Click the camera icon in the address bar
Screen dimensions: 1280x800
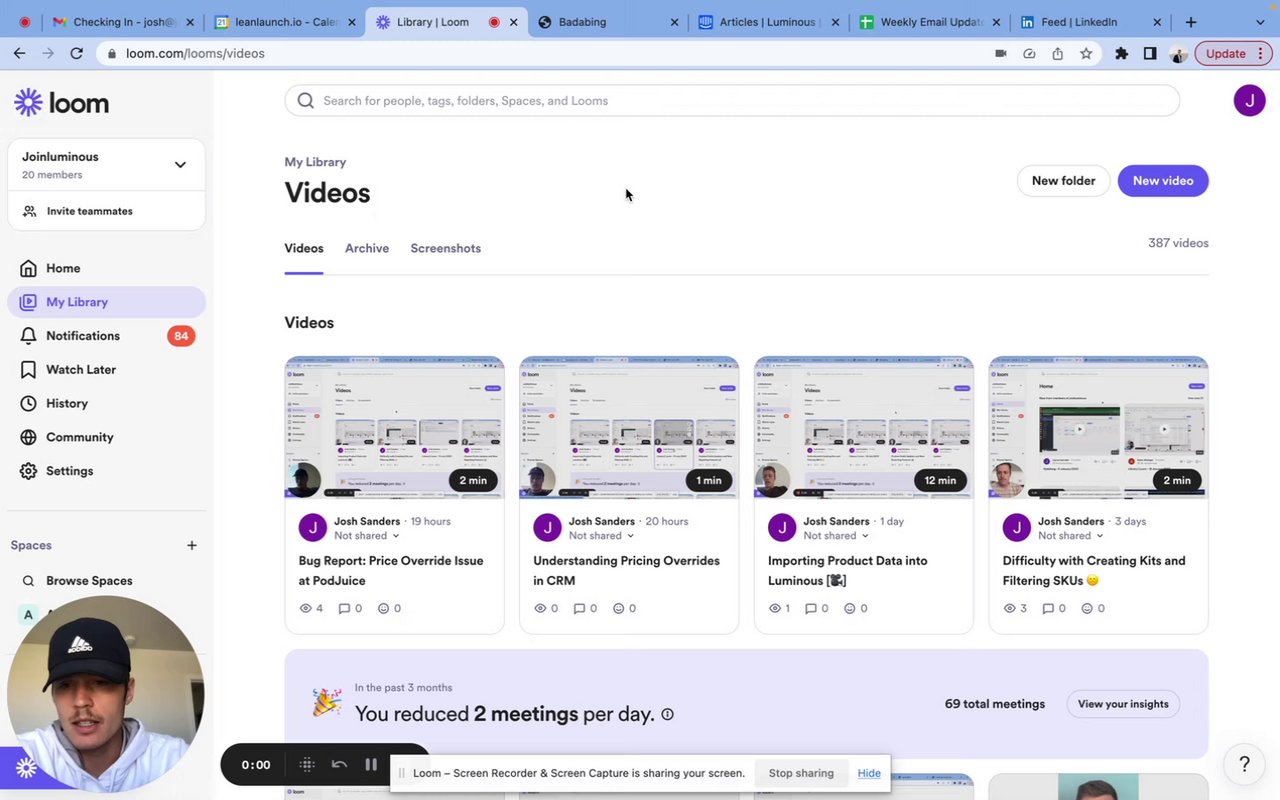(x=1000, y=53)
